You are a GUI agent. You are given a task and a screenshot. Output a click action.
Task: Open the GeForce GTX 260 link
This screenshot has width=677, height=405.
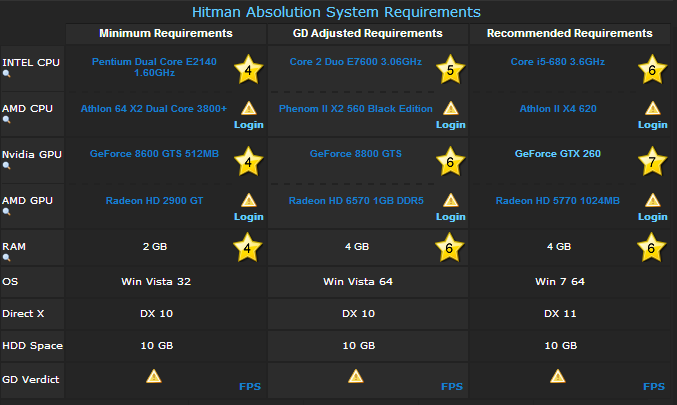click(x=558, y=154)
